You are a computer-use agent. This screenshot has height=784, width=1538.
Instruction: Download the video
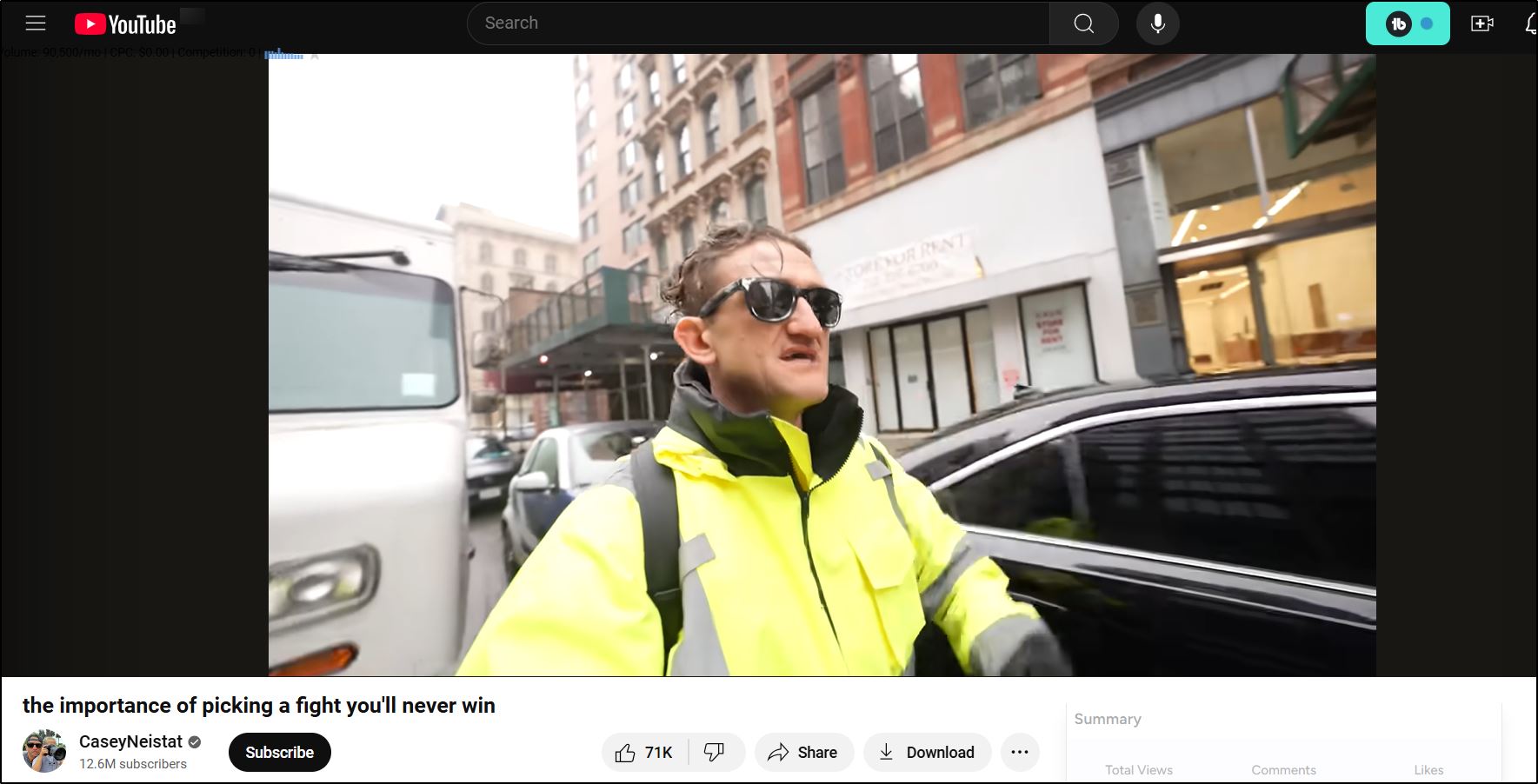pyautogui.click(x=927, y=753)
